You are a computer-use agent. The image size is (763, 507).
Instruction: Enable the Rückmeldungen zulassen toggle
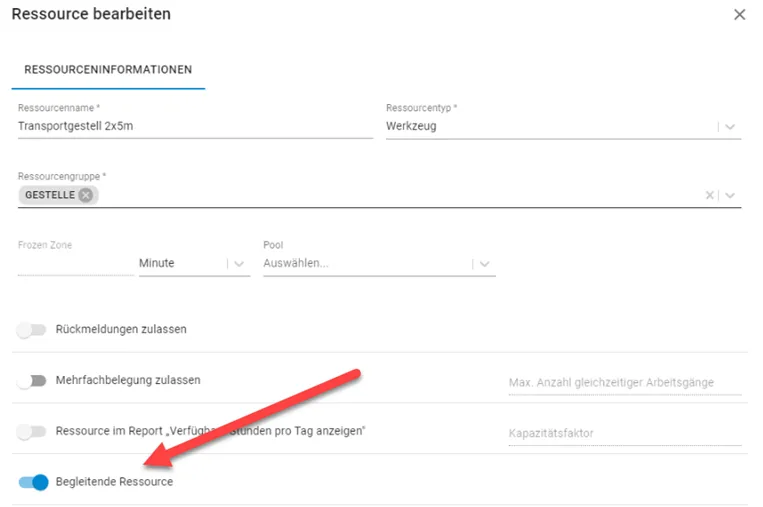(31, 330)
